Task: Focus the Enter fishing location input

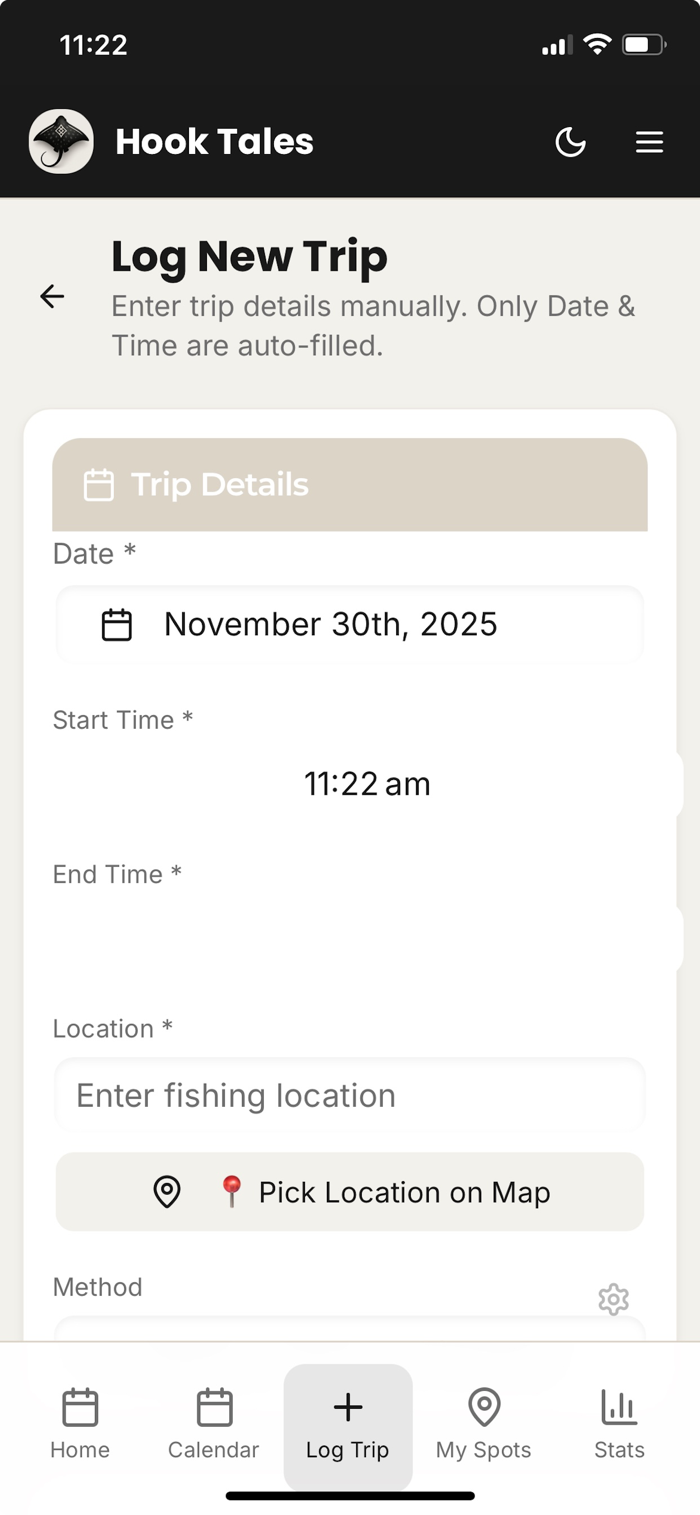Action: [349, 1096]
